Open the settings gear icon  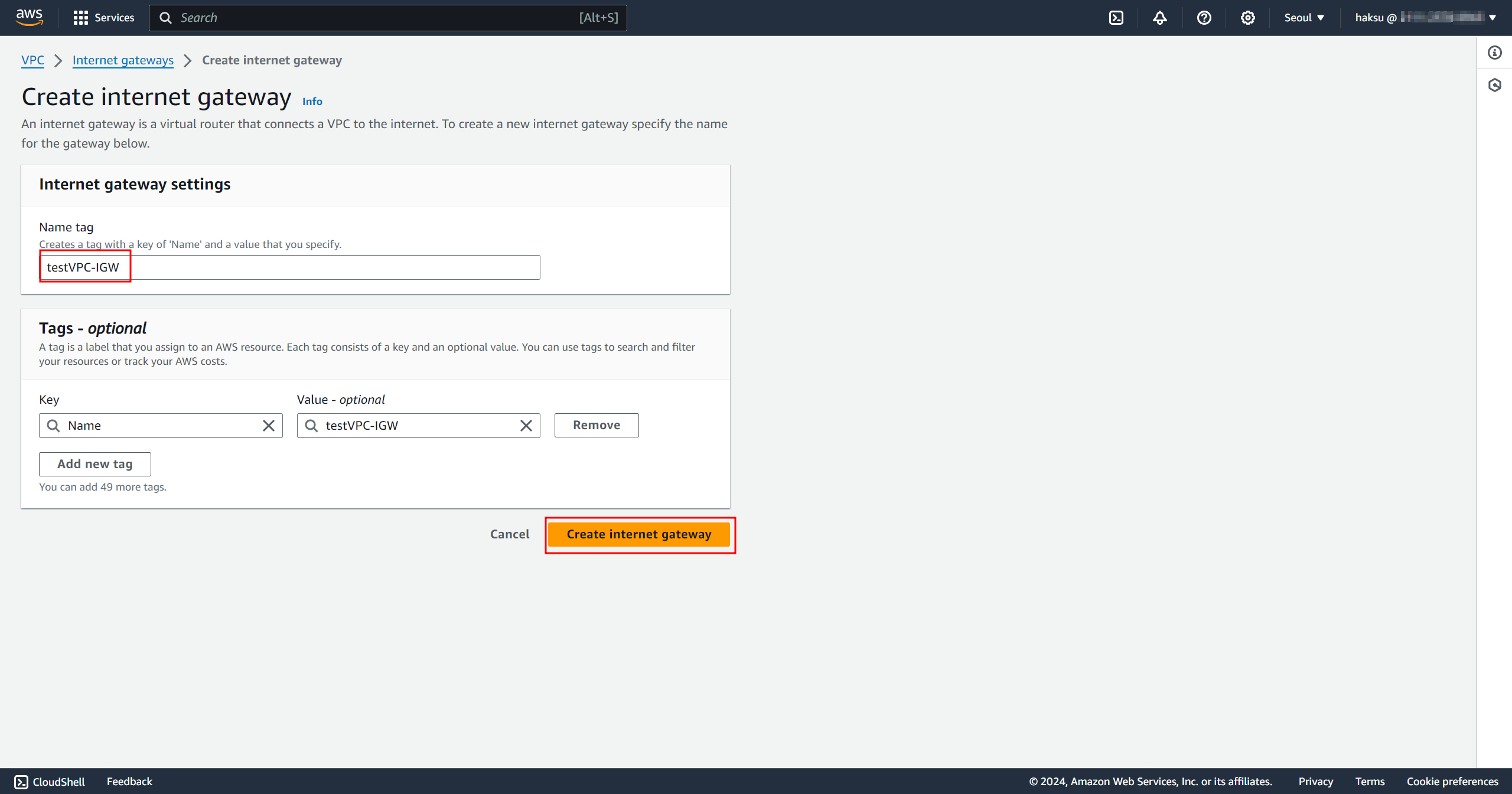pyautogui.click(x=1247, y=18)
